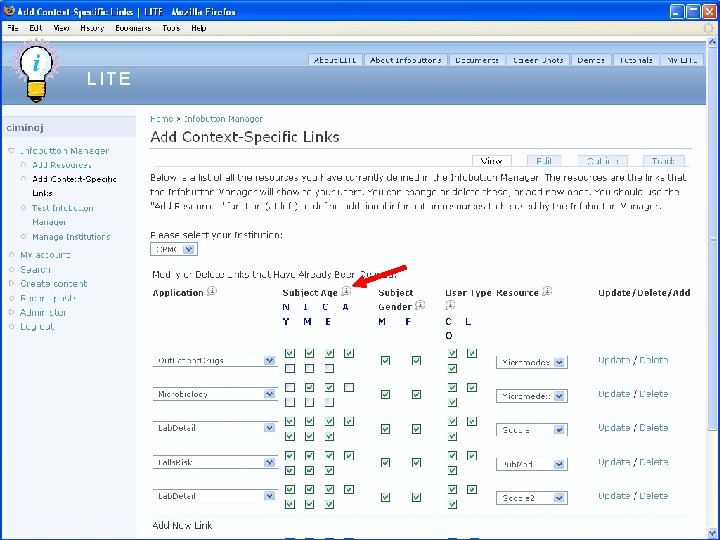The height and width of the screenshot is (540, 720).
Task: Click Update in the FallsRisk row
Action: coord(613,462)
